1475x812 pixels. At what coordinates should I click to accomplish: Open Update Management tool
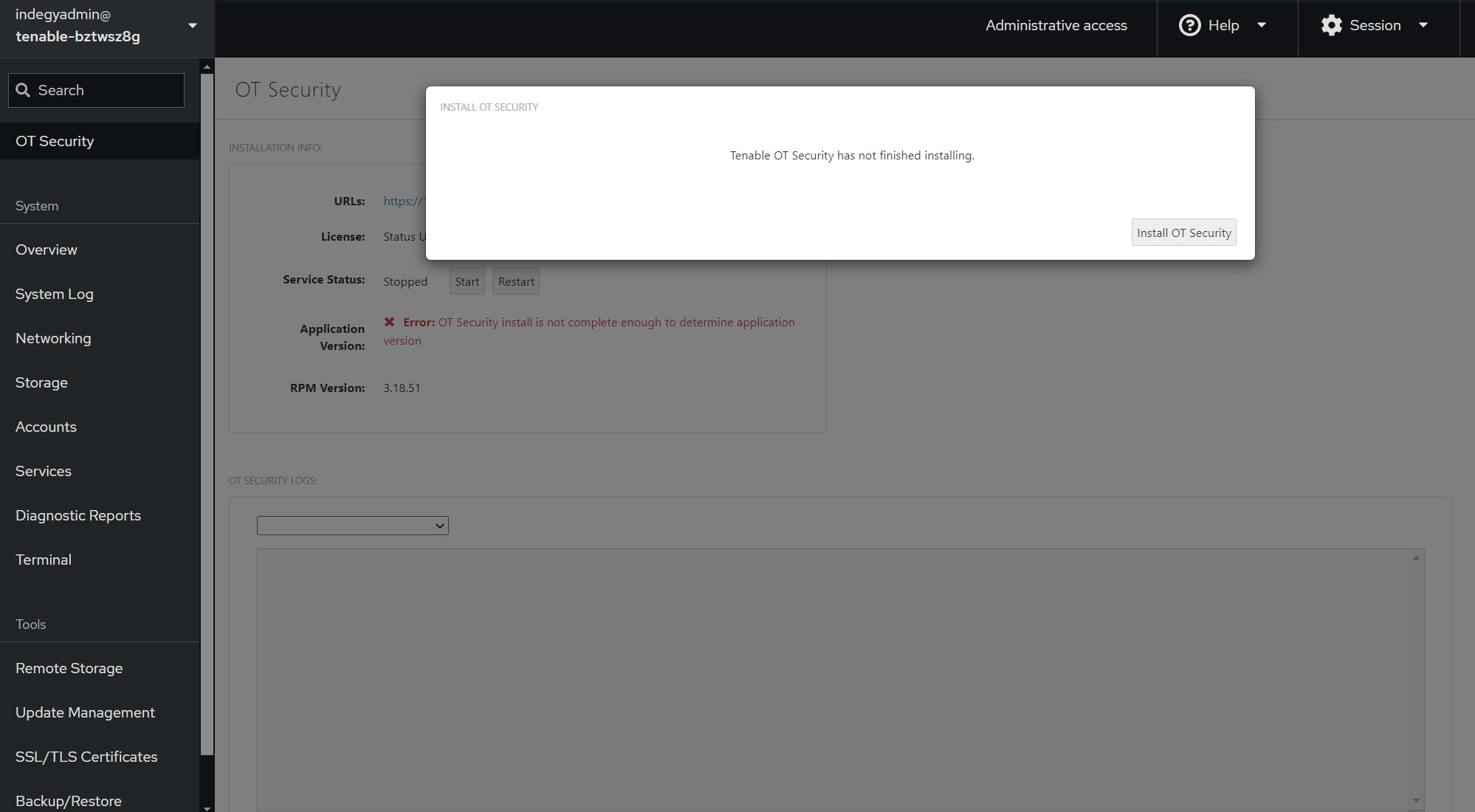(x=100, y=712)
